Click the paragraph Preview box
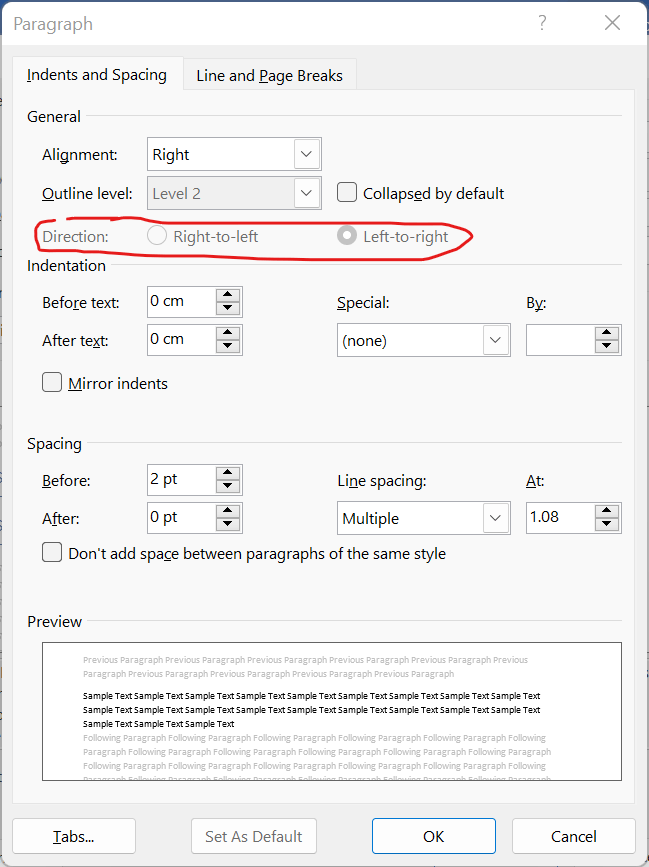The height and width of the screenshot is (867, 649). click(x=332, y=711)
